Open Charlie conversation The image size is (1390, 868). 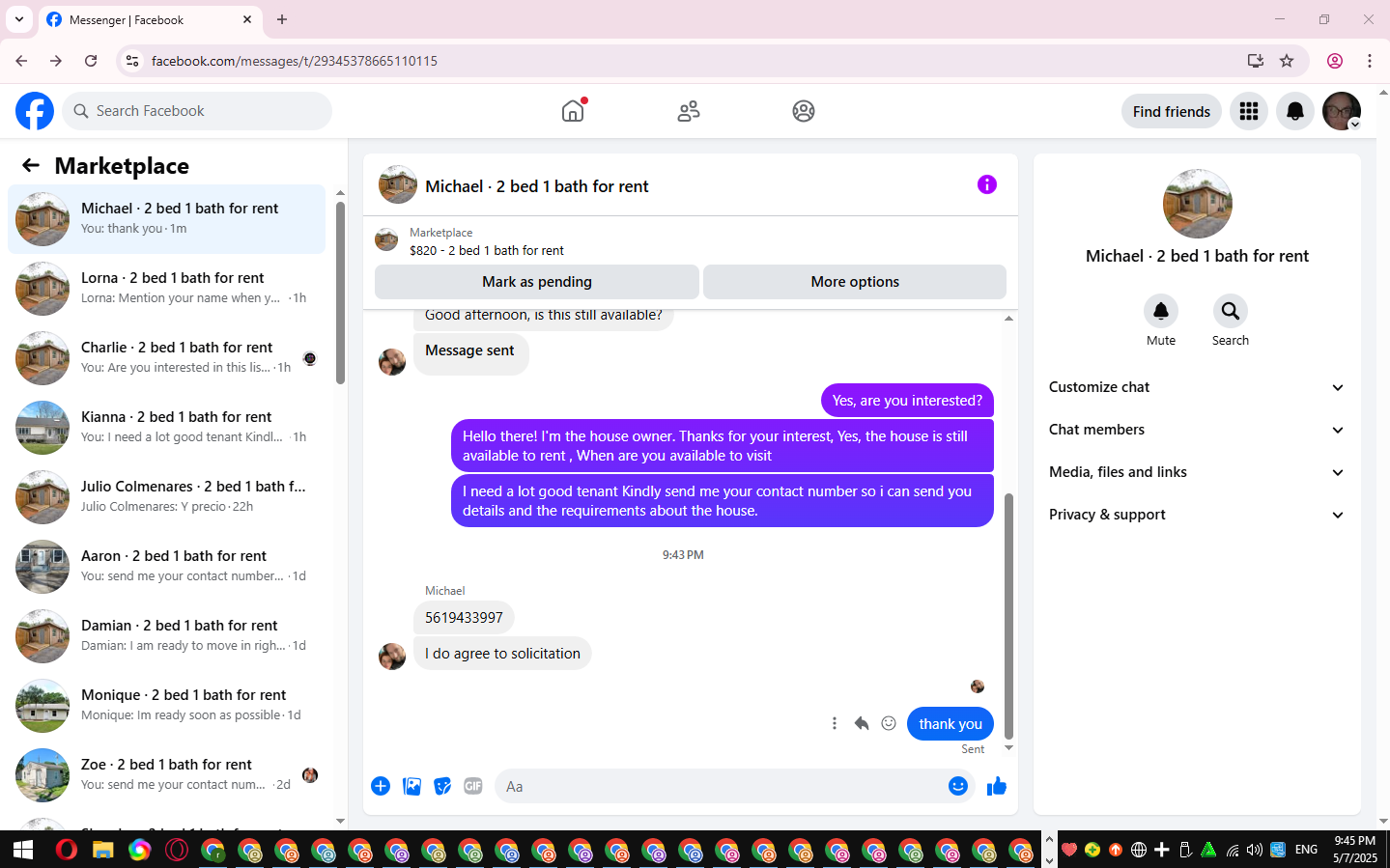click(166, 358)
